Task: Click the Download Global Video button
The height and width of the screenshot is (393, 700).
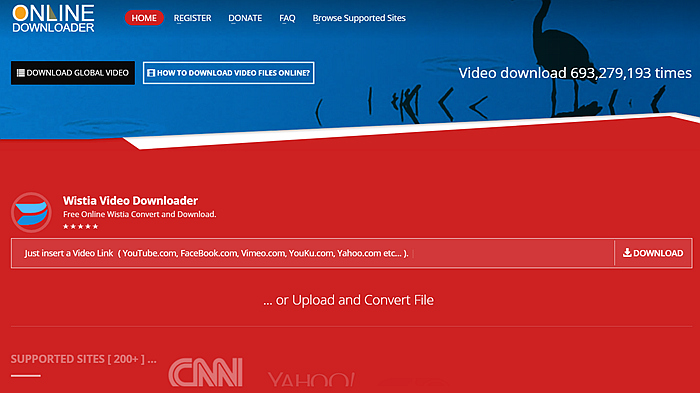Action: click(x=73, y=73)
